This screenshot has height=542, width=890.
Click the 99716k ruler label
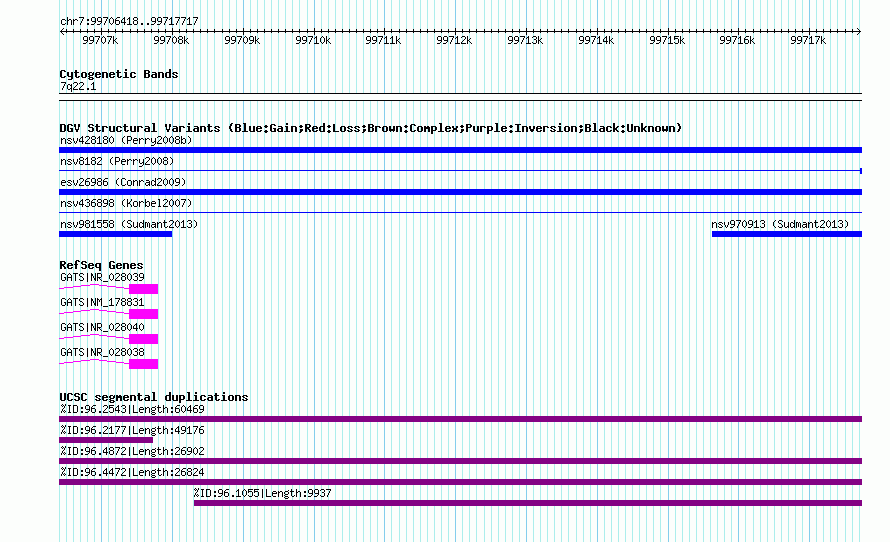[x=737, y=40]
